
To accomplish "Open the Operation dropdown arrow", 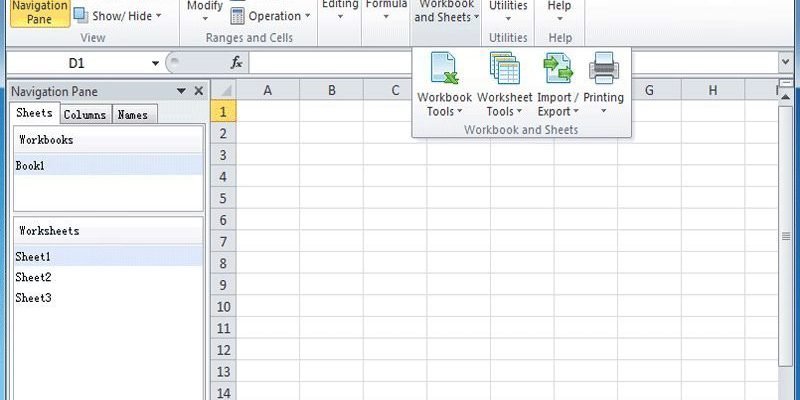I will coord(308,16).
